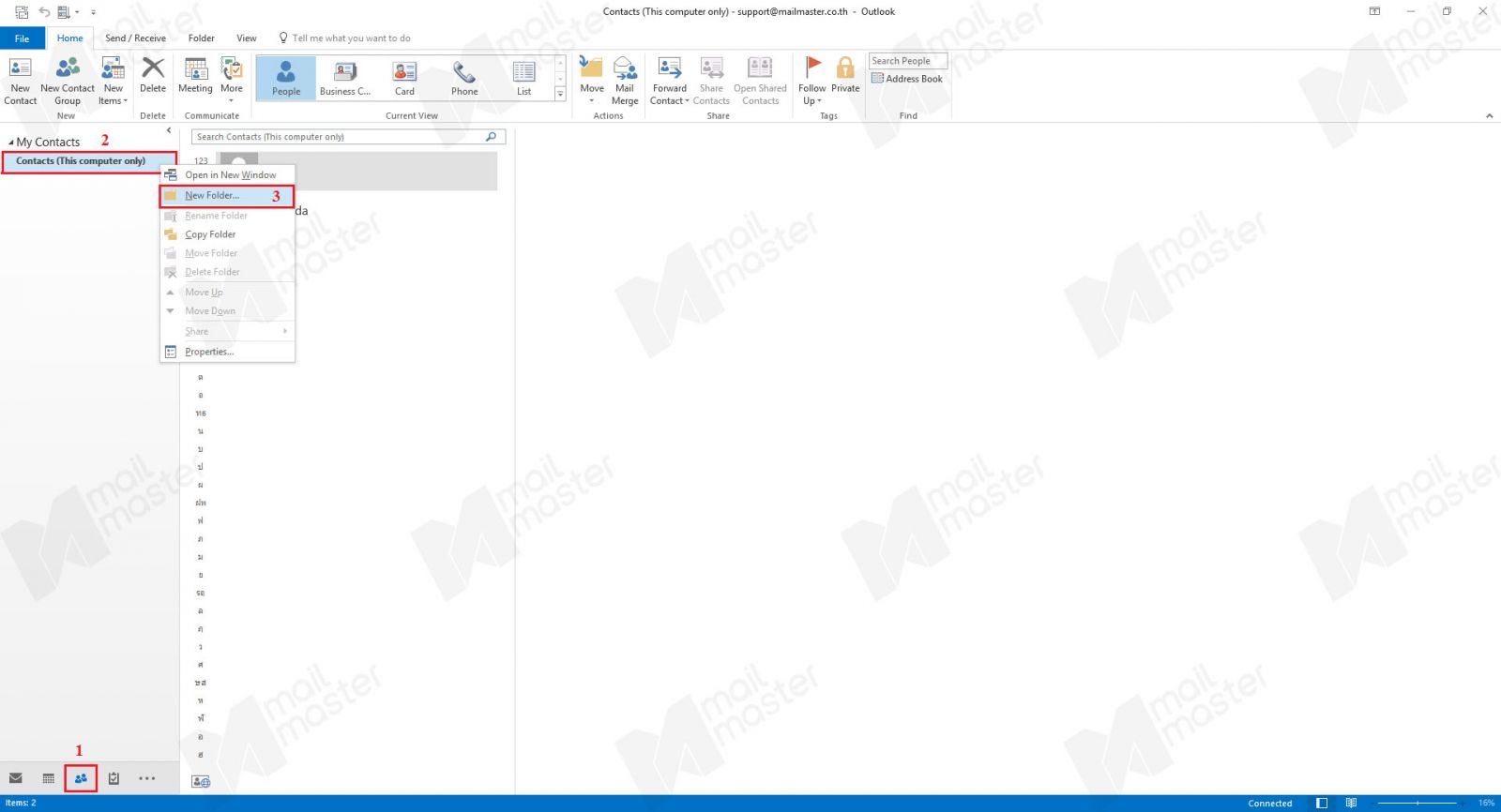Choose Copy Folder from context menu
1501x812 pixels.
228,234
